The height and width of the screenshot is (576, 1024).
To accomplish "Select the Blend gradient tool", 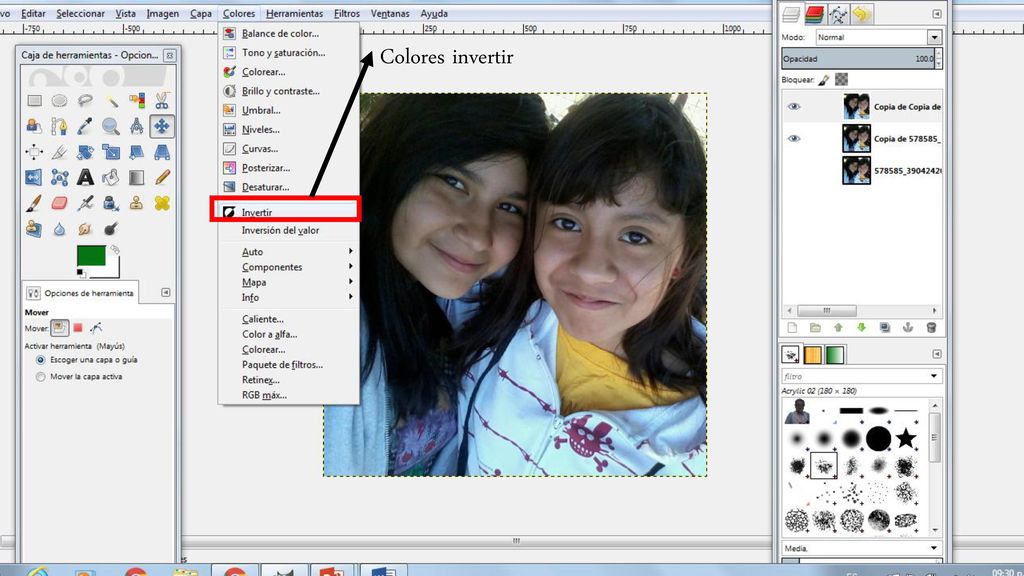I will (136, 177).
